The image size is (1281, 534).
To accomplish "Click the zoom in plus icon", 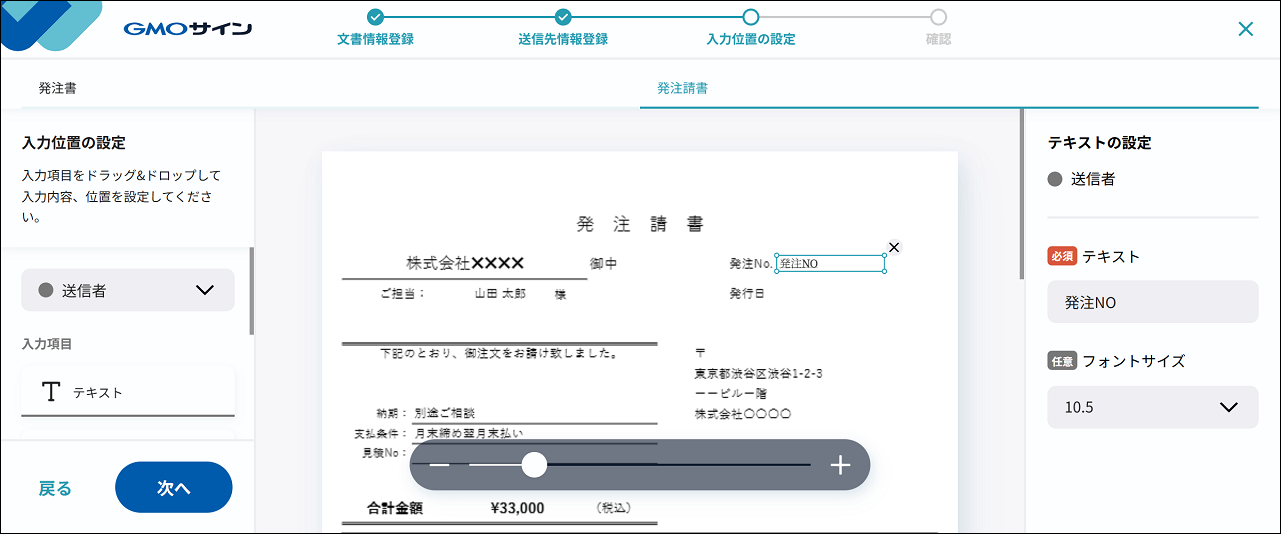I will [840, 465].
